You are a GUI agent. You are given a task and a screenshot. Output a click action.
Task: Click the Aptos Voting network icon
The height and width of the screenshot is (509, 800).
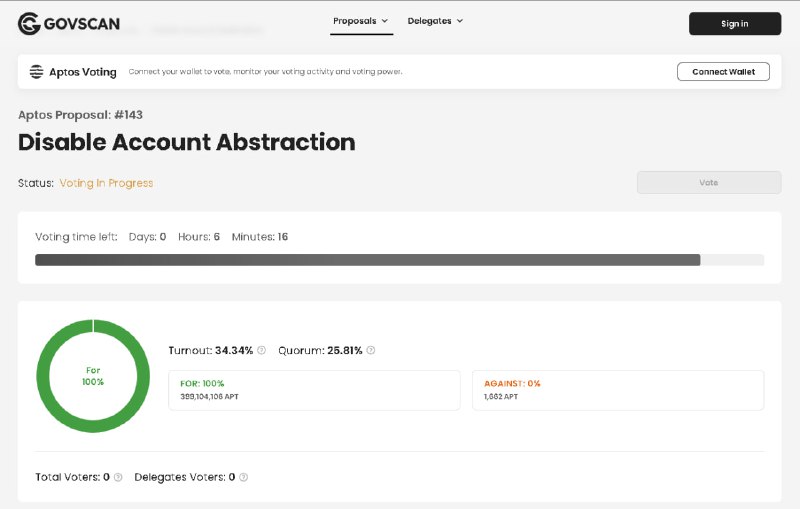pos(36,72)
